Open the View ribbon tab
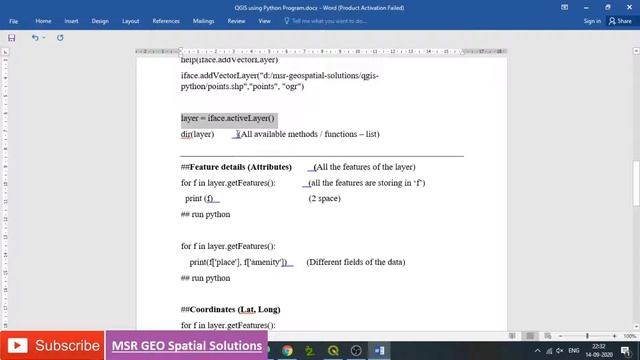Viewport: 640px width, 360px height. [x=264, y=21]
